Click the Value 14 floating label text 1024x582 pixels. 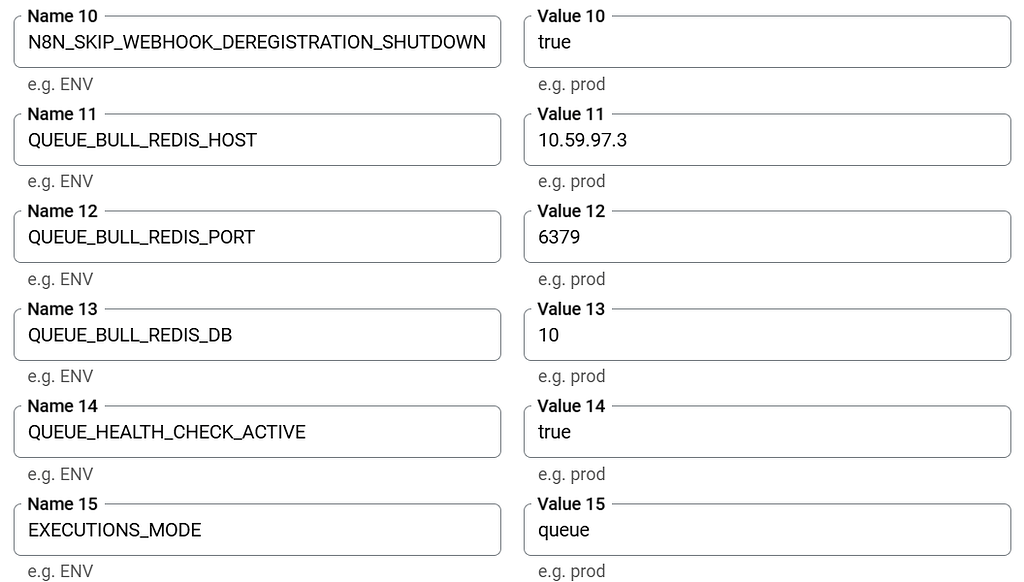[x=570, y=406]
